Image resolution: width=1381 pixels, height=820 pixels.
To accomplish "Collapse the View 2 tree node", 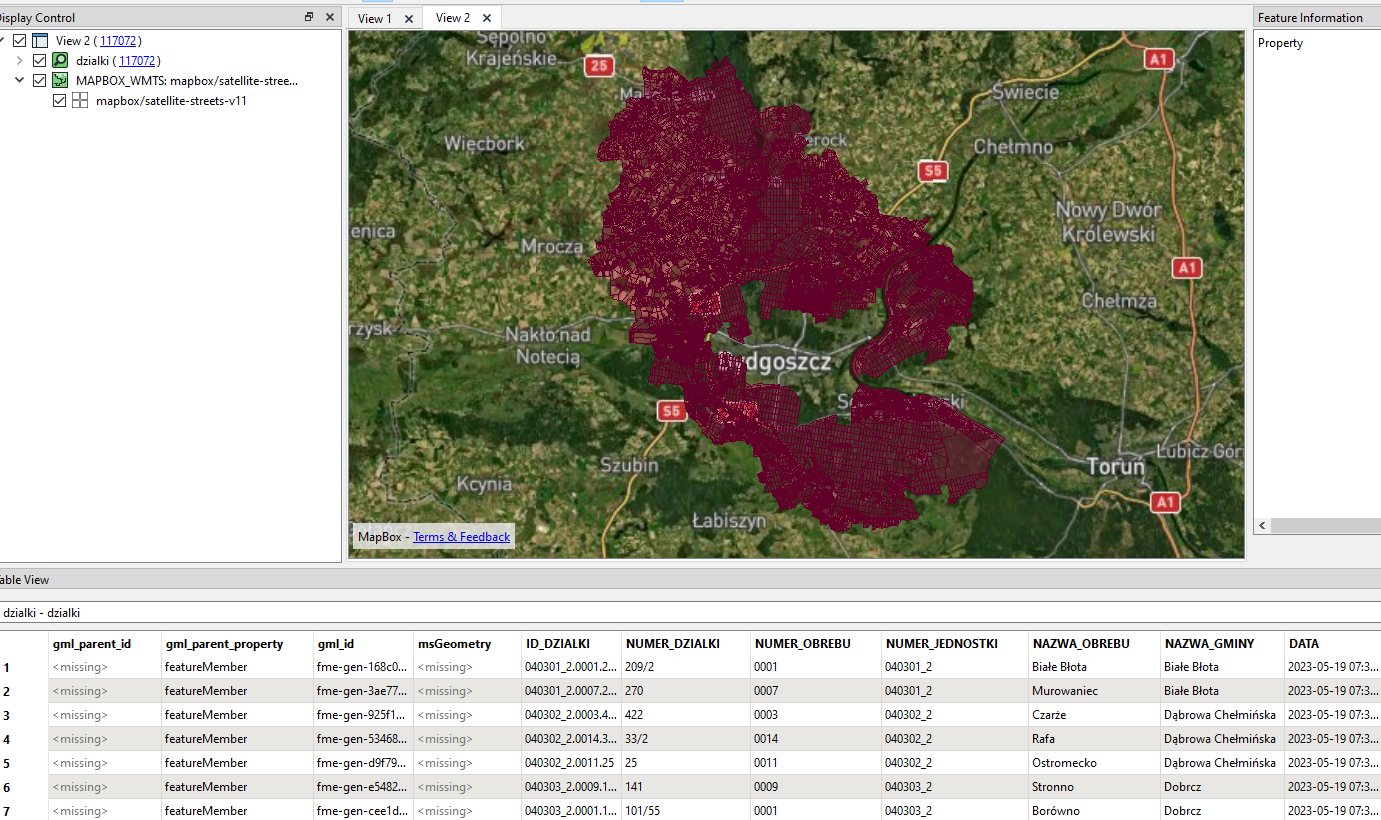I will pyautogui.click(x=2, y=41).
